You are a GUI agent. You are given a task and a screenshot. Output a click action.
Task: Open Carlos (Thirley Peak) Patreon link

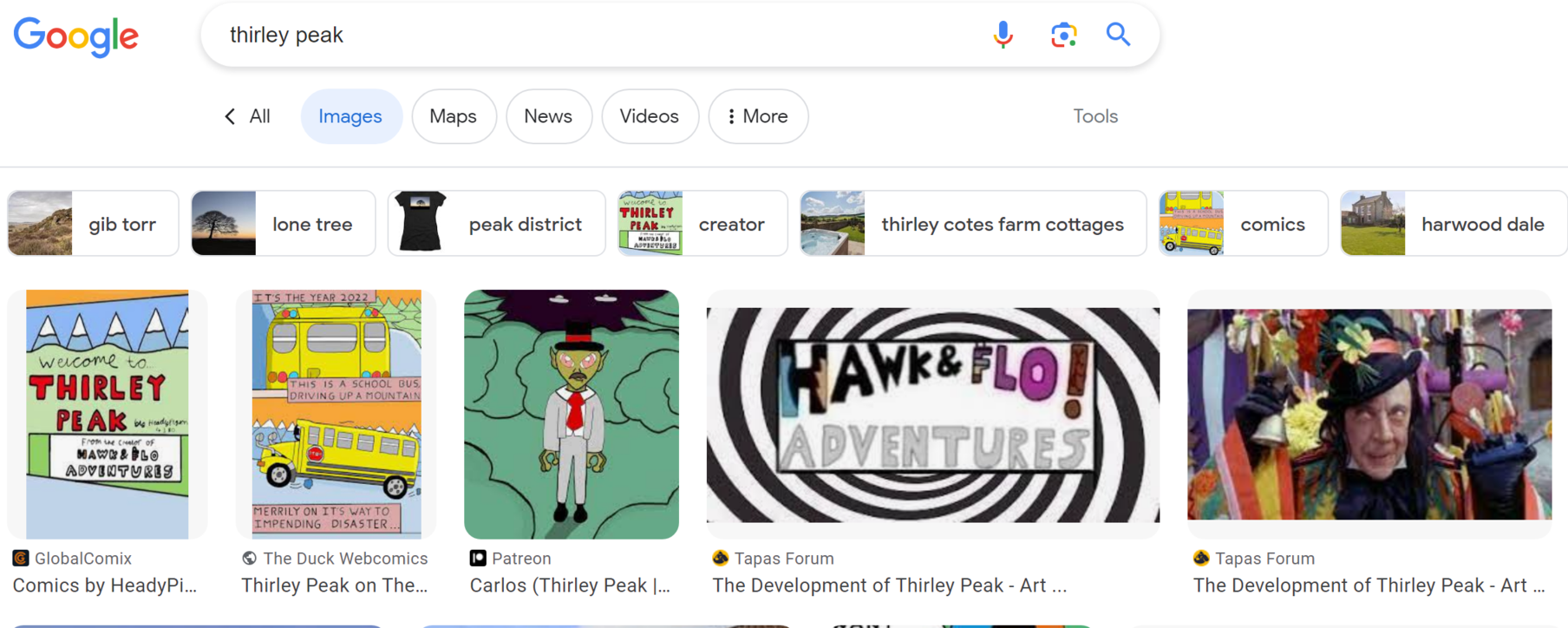tap(570, 585)
